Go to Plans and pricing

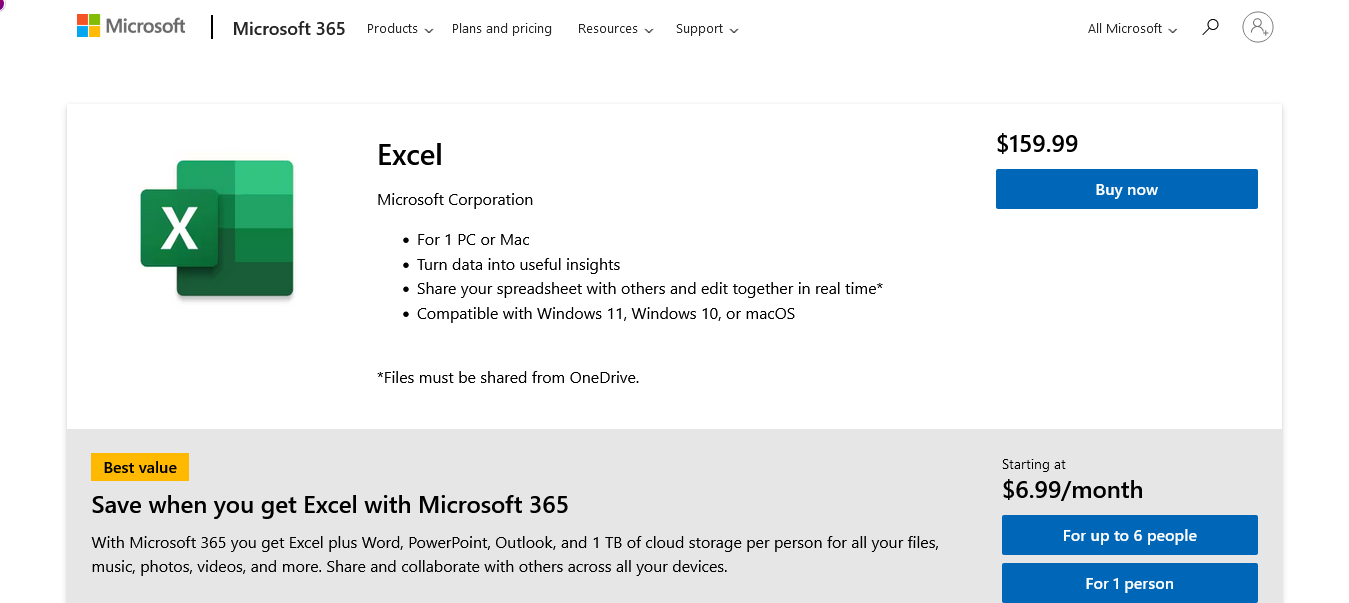502,29
